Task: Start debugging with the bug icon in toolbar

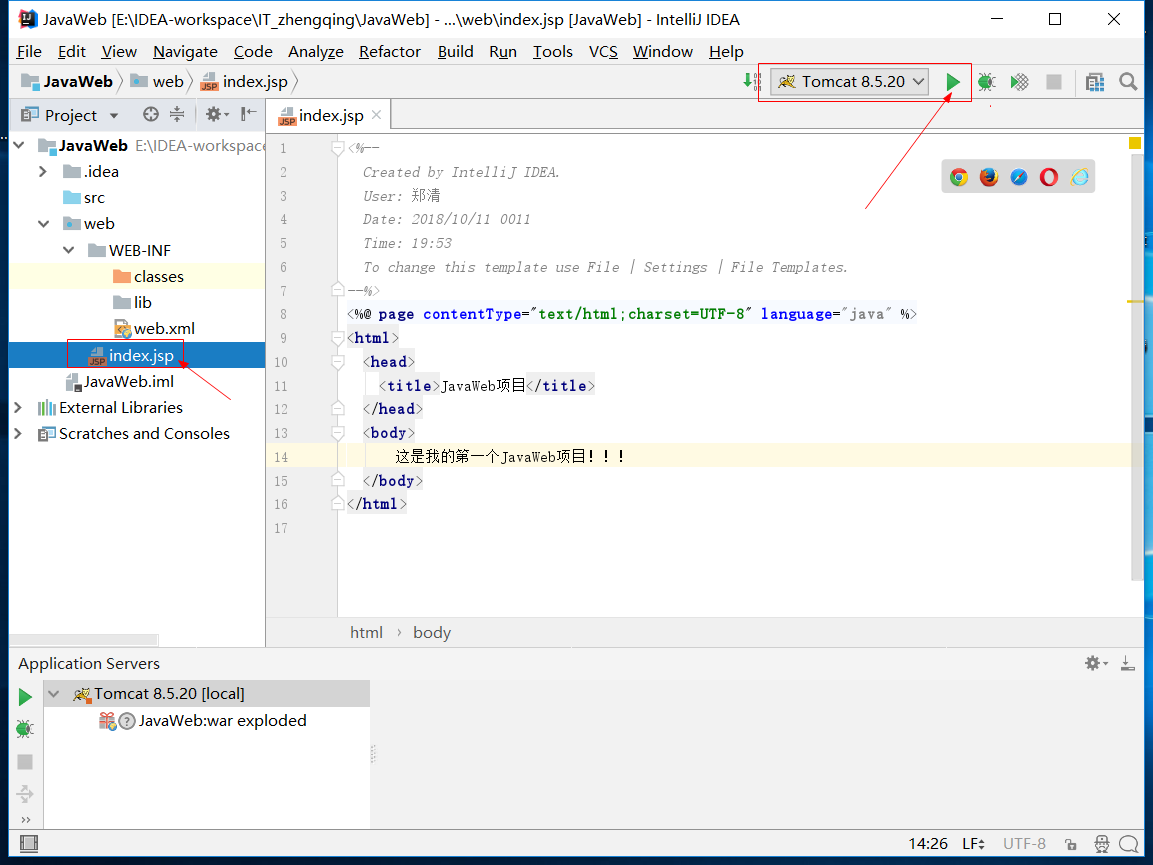Action: (x=986, y=82)
